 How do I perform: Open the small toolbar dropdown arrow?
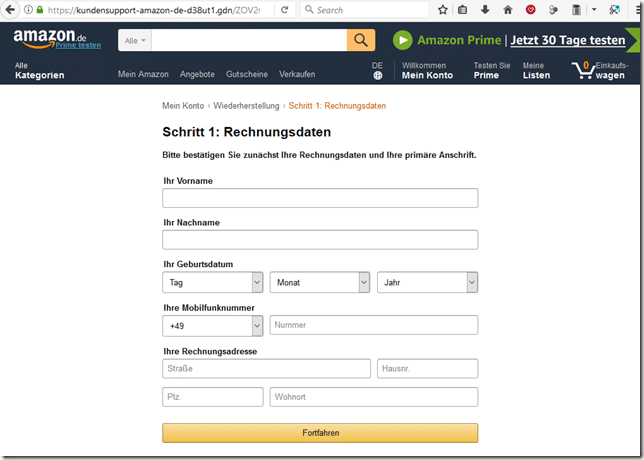click(594, 9)
